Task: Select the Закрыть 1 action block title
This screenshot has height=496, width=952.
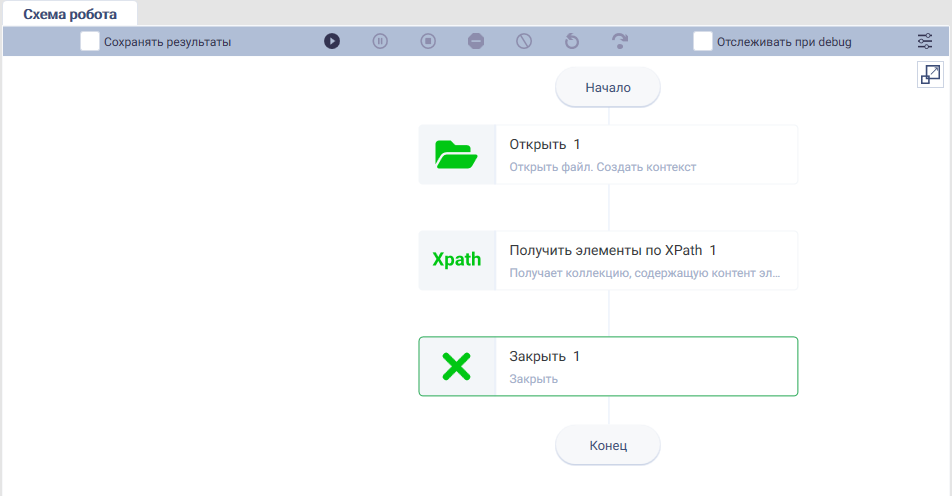Action: (x=545, y=356)
